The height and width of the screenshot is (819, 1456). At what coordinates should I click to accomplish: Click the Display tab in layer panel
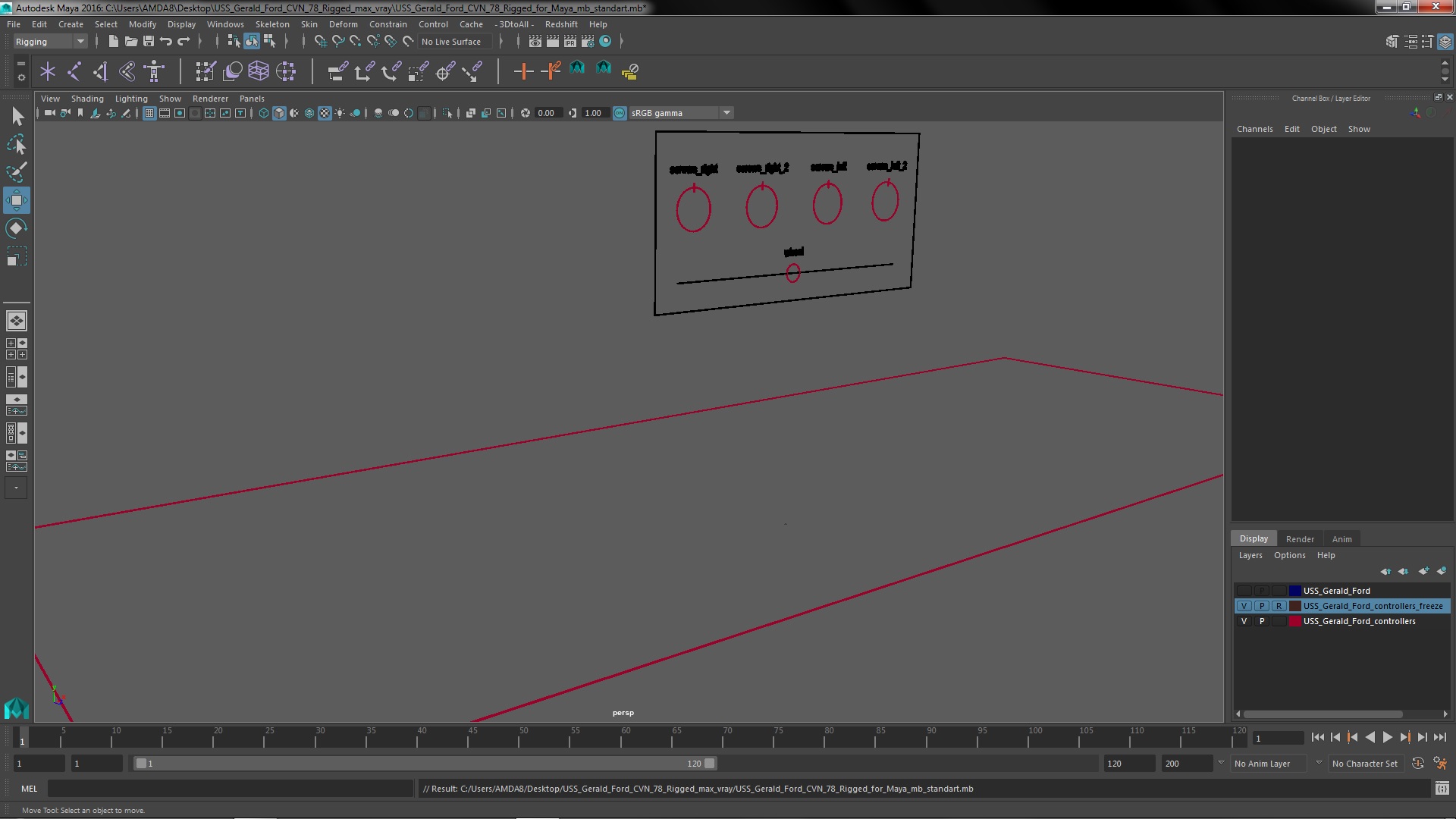[1254, 538]
